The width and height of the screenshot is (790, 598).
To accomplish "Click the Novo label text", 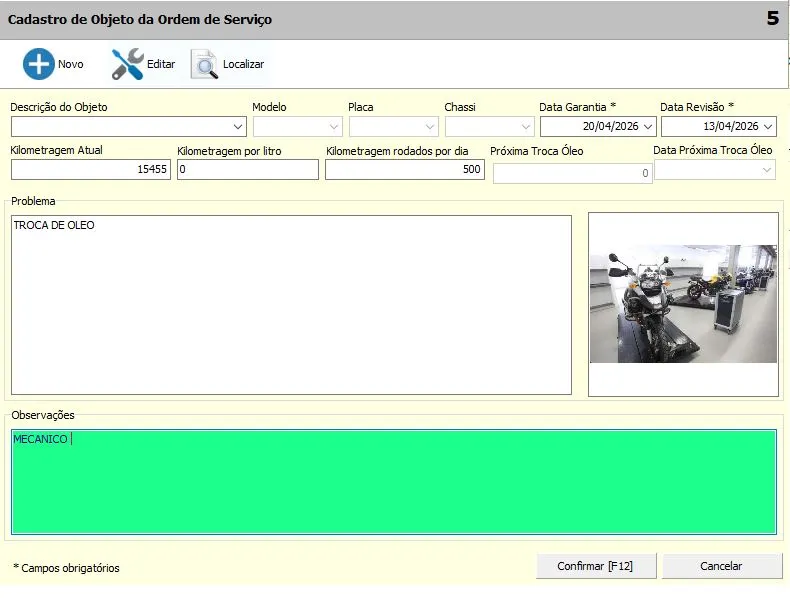I will coord(71,64).
